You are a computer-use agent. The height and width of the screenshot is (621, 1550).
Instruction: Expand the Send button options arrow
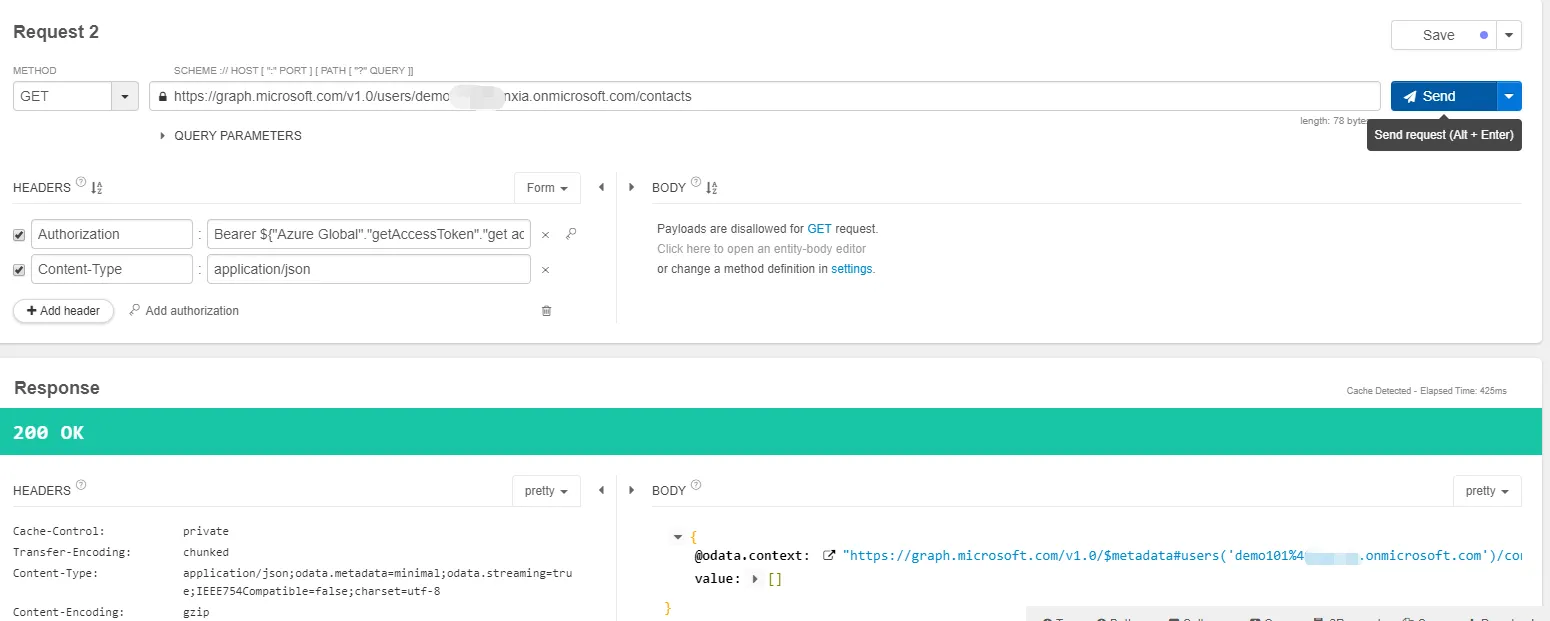pos(1509,97)
